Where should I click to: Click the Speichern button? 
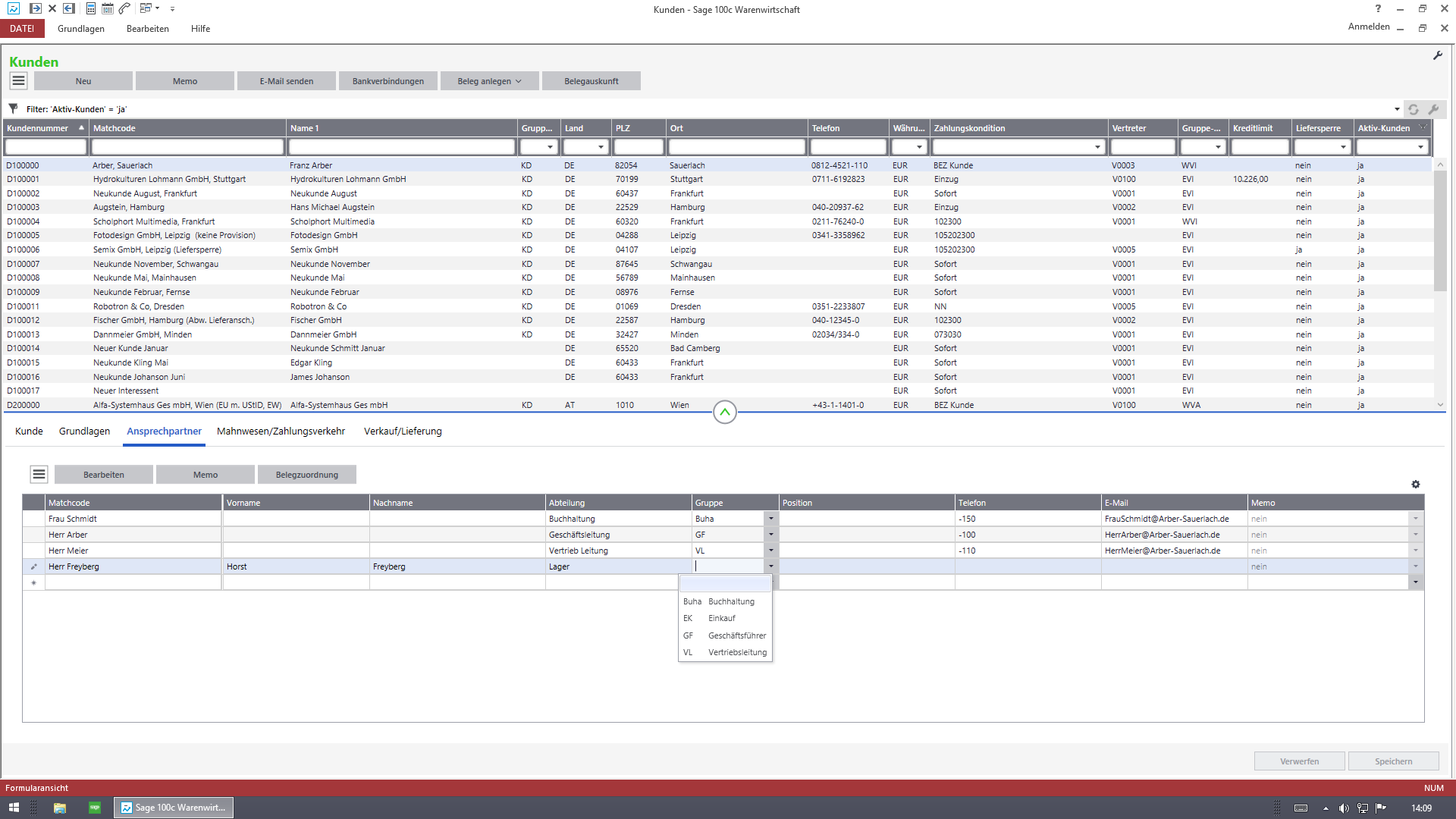(x=1393, y=761)
